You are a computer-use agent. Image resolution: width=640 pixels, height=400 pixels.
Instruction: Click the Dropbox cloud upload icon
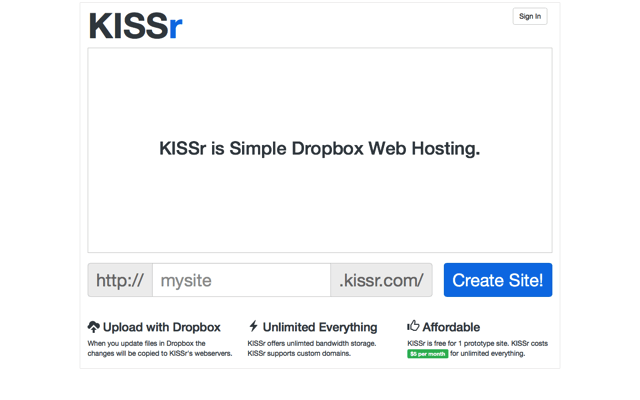[93, 327]
